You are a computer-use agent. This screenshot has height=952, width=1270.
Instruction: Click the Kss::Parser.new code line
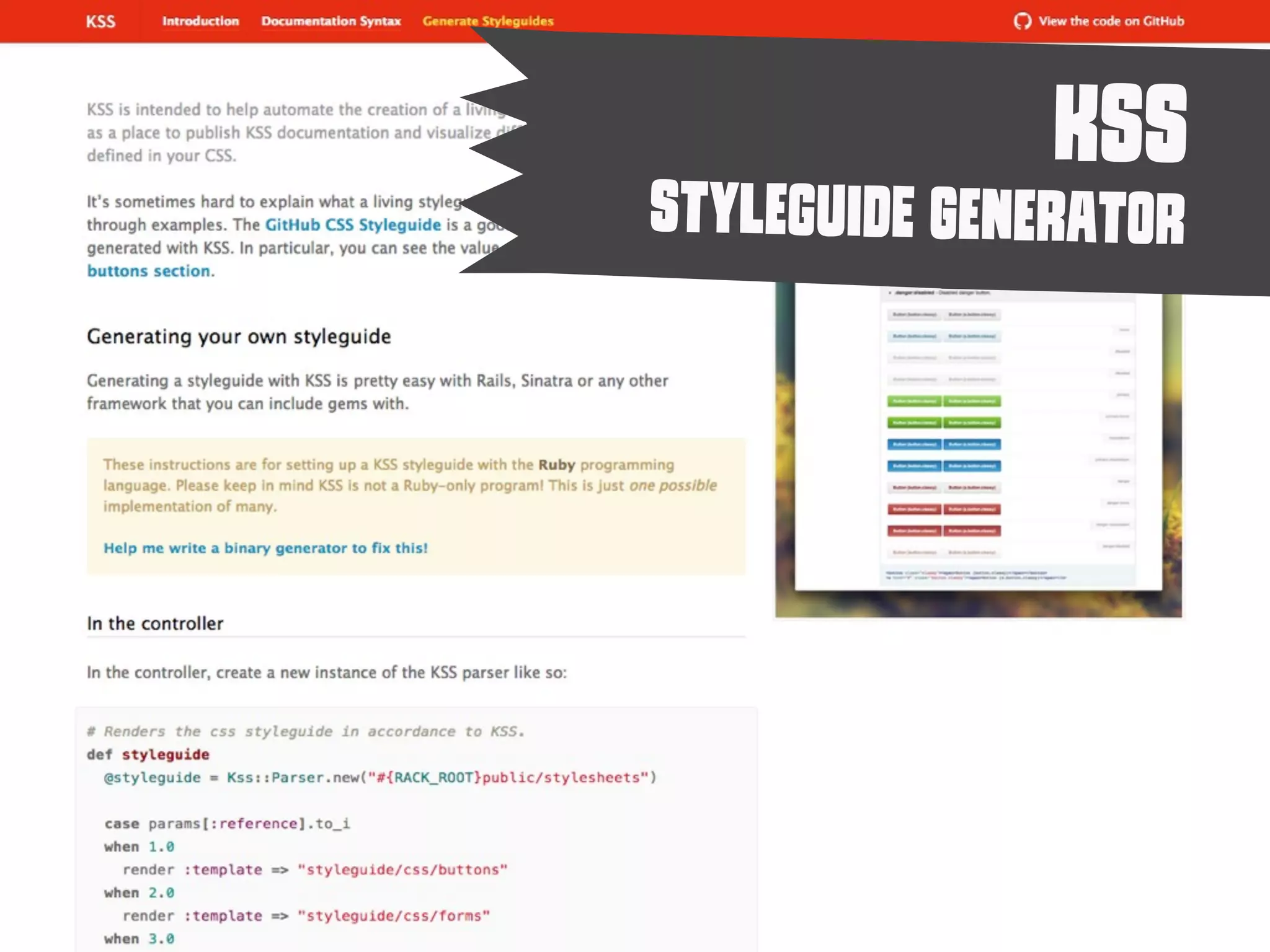click(380, 778)
